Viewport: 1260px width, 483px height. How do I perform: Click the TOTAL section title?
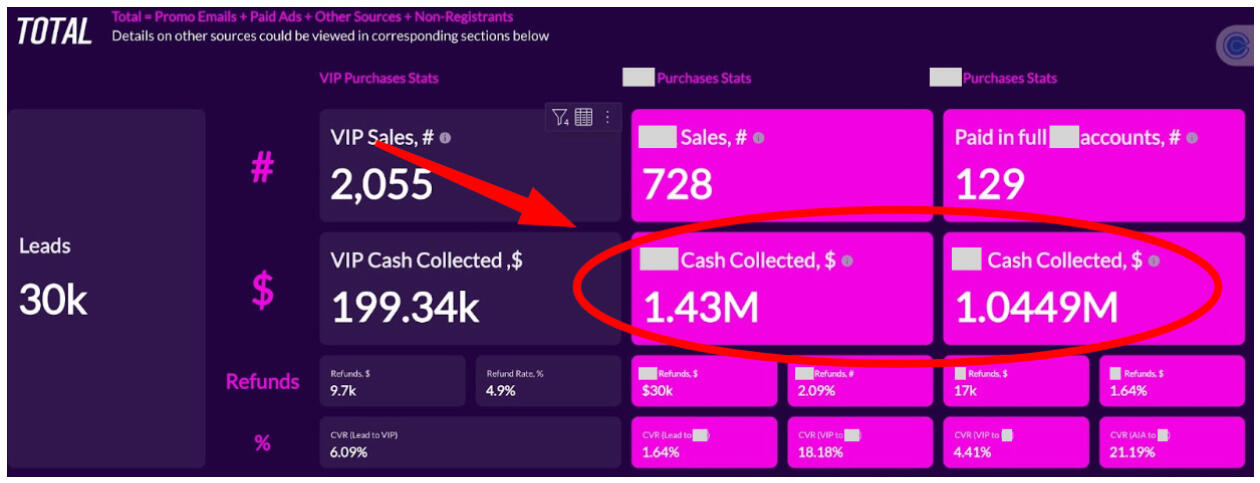pyautogui.click(x=54, y=33)
